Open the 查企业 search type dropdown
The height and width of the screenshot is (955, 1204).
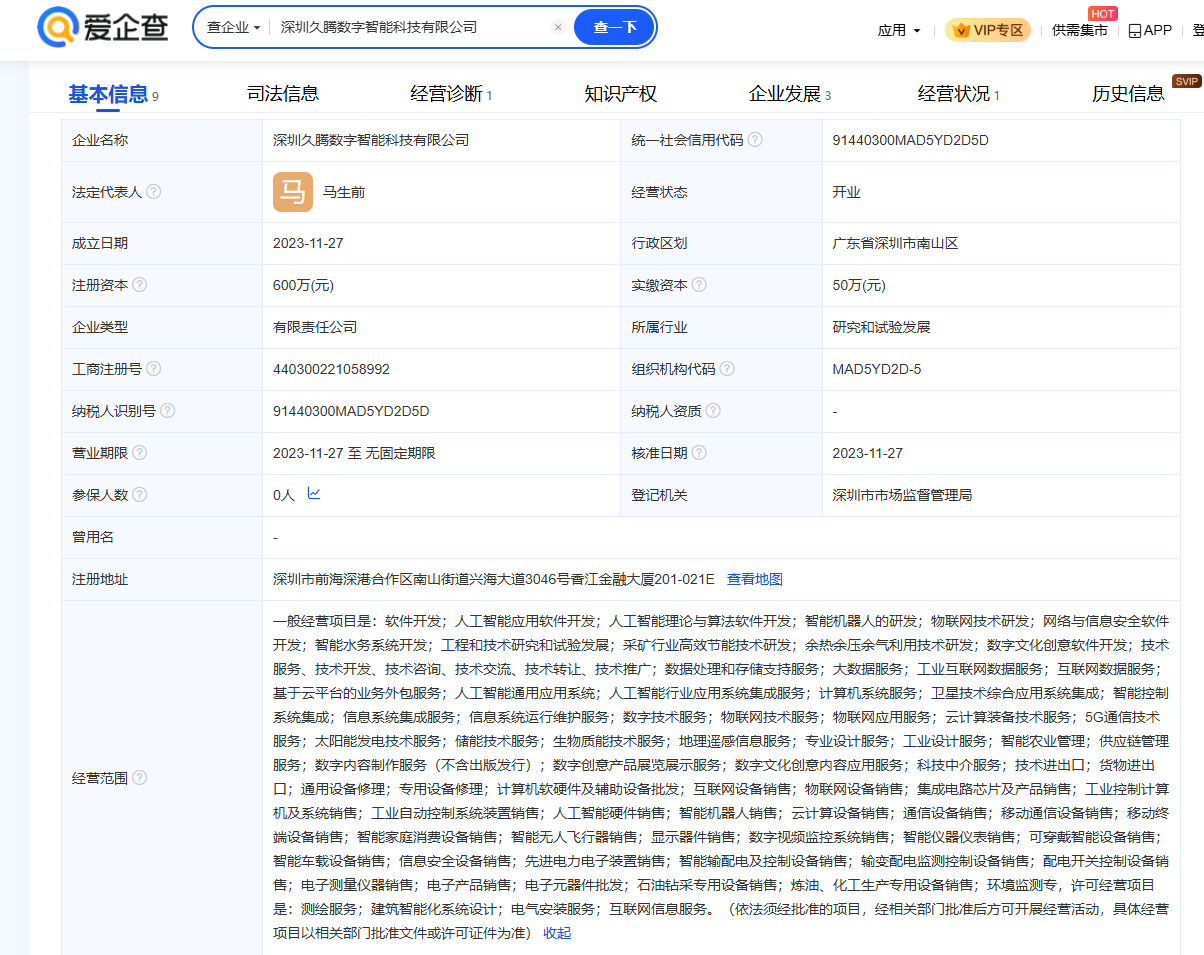[x=233, y=28]
